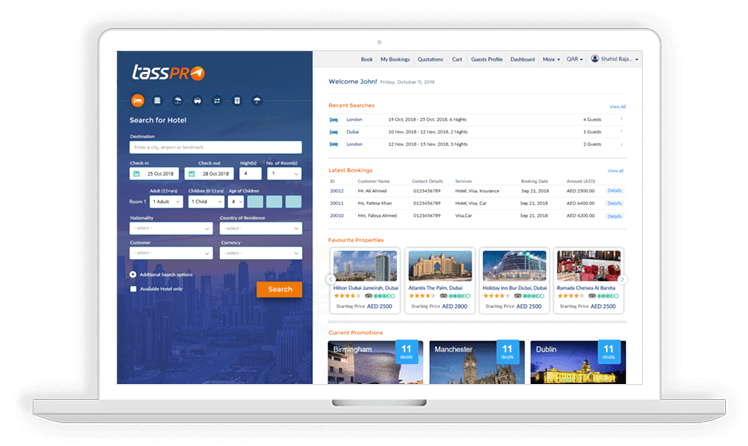This screenshot has height=446, width=748.
Task: Open the Dublin promotion card
Action: (x=578, y=362)
